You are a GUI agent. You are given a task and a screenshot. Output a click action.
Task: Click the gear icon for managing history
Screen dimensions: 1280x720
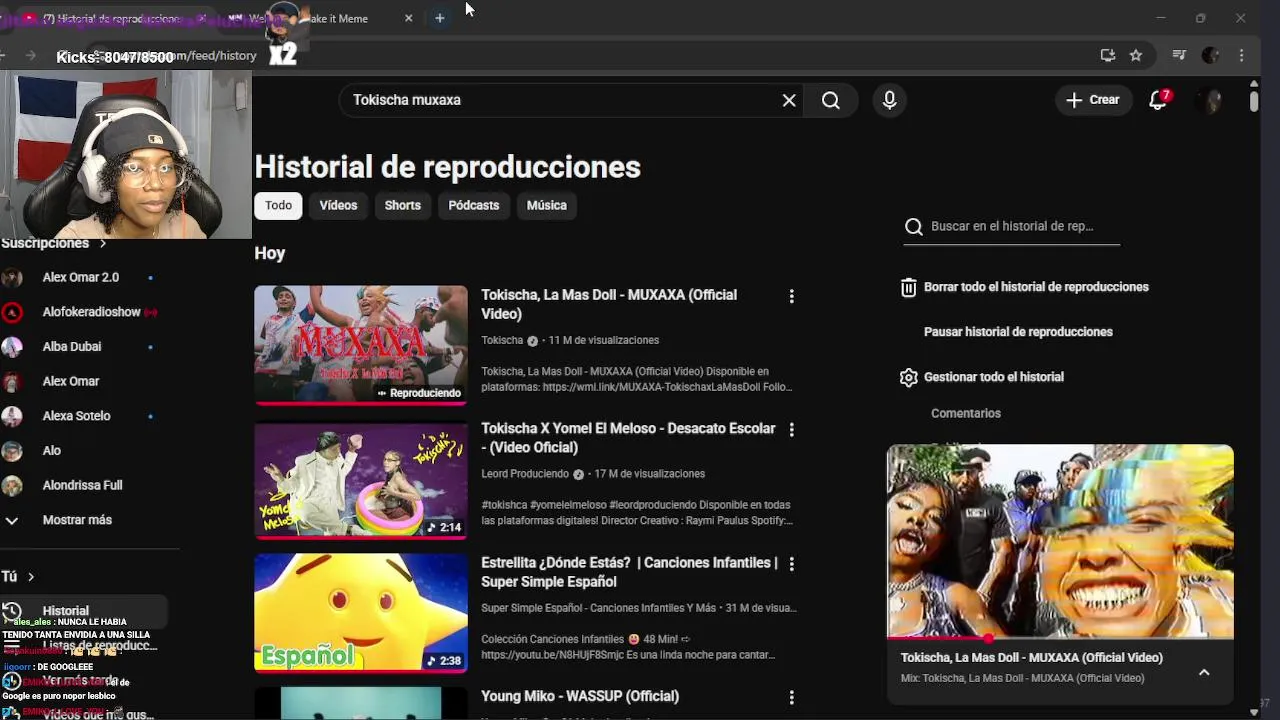908,377
